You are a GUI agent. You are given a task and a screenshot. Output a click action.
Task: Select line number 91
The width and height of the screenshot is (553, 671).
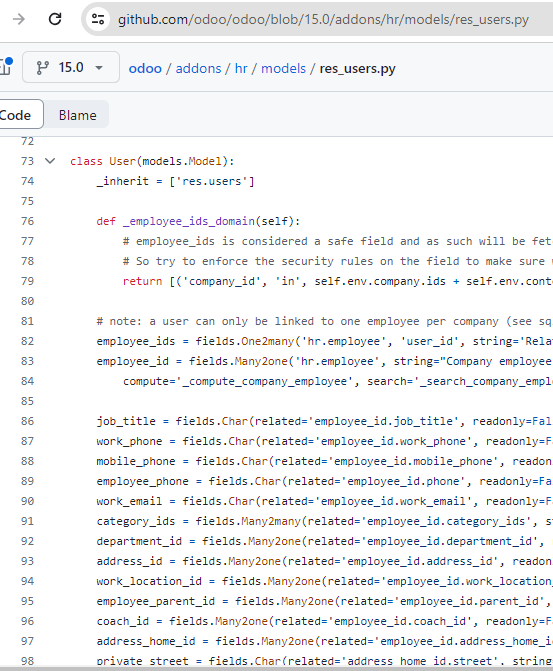(x=27, y=521)
